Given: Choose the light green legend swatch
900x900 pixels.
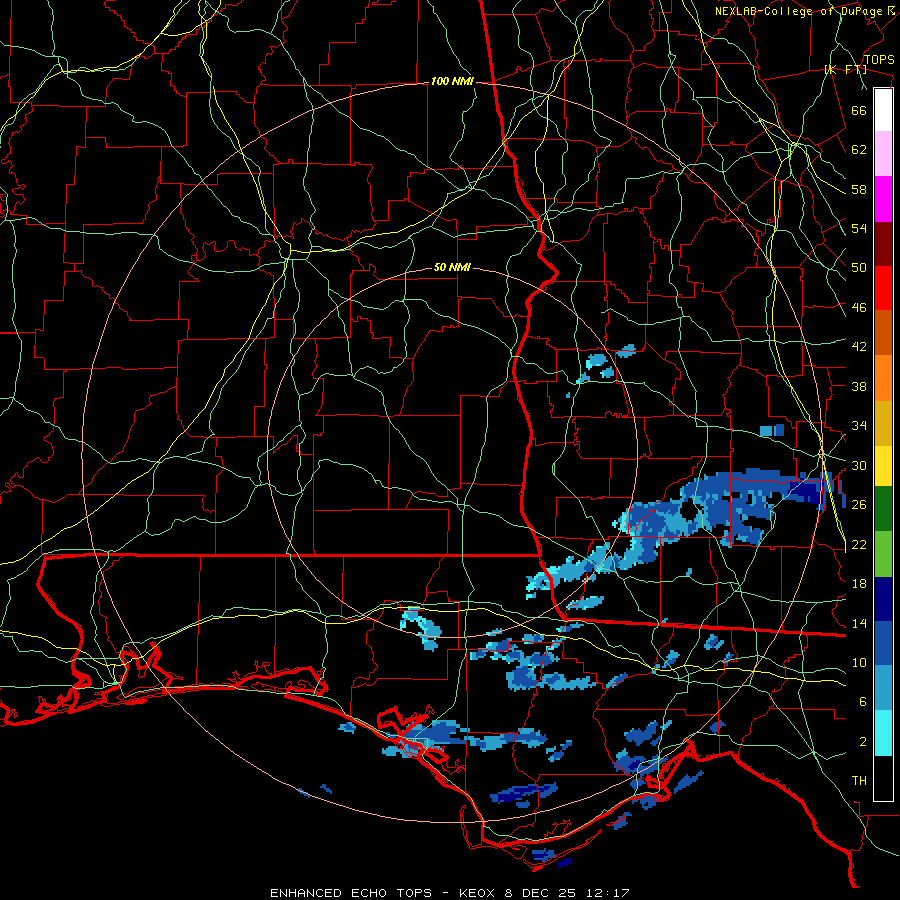Looking at the screenshot, I should (883, 554).
